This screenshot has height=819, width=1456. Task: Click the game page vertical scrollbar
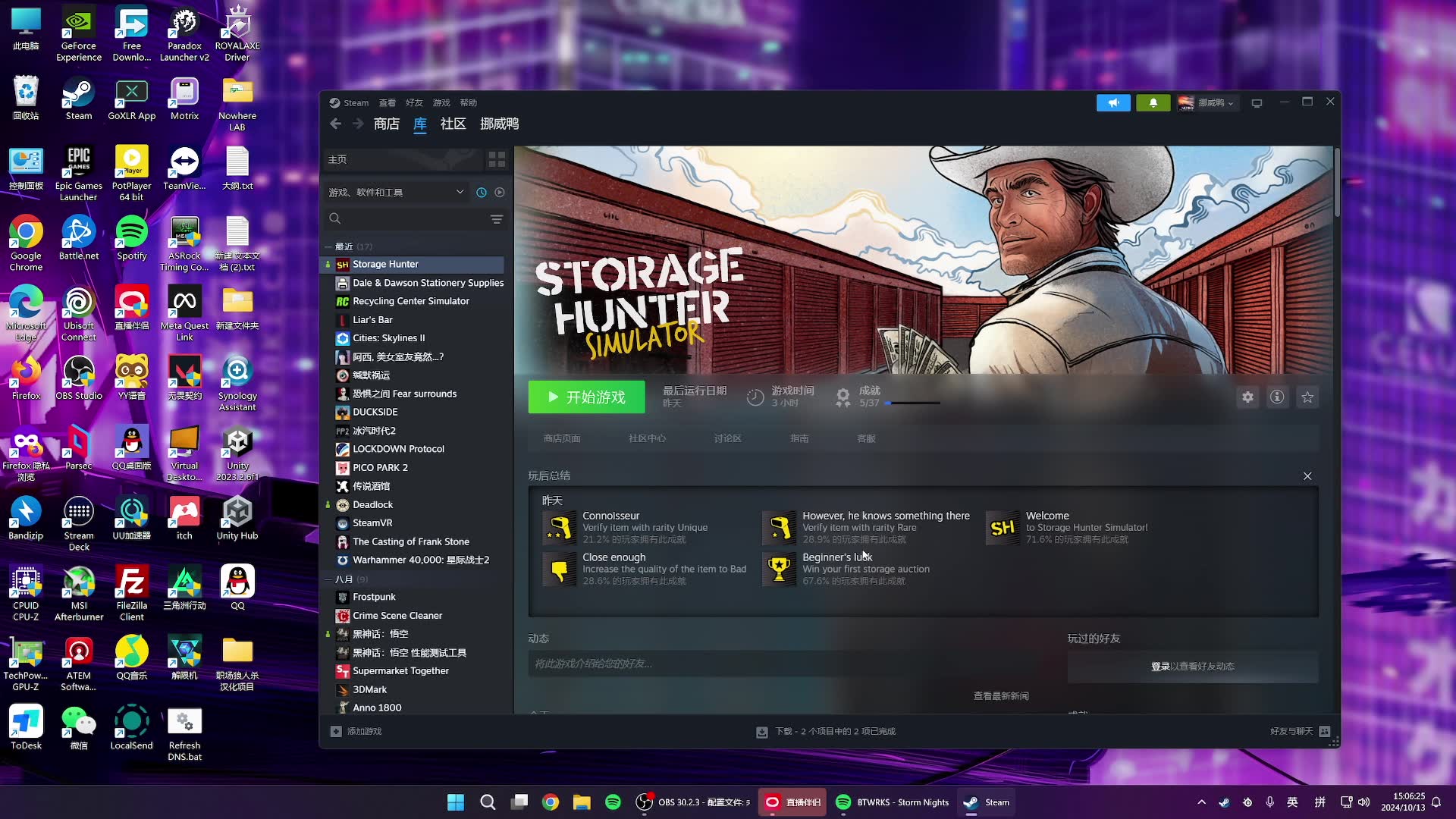pos(1336,182)
